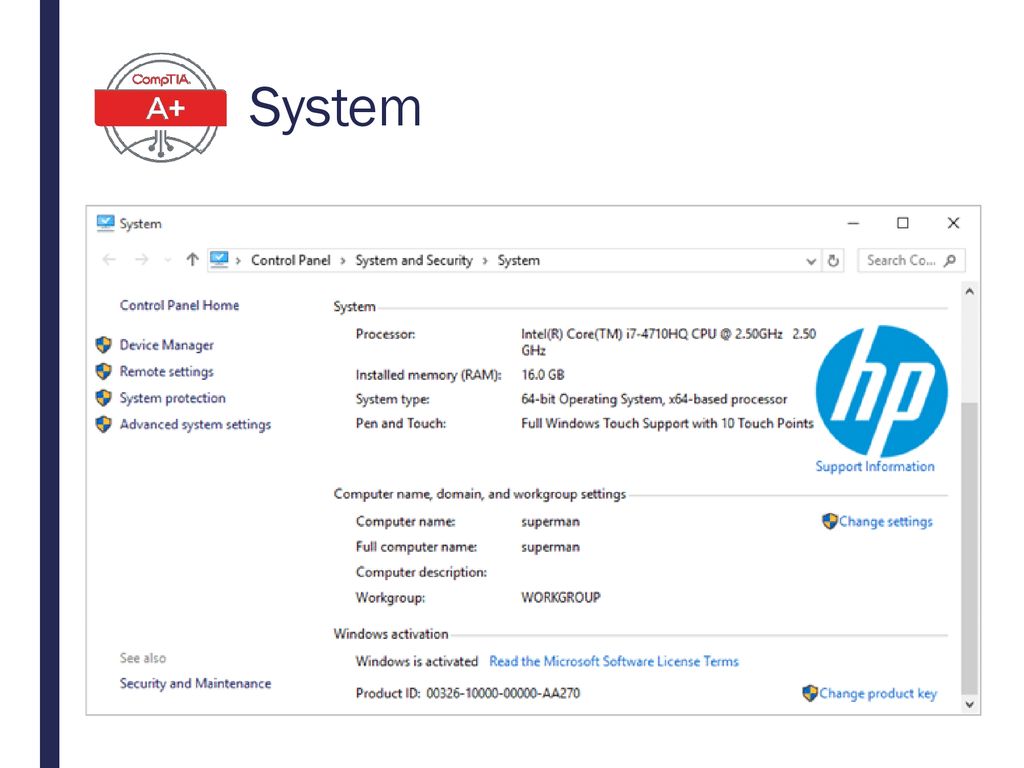Click the search magnifier icon
Image resolution: width=1024 pixels, height=768 pixels.
click(x=950, y=261)
